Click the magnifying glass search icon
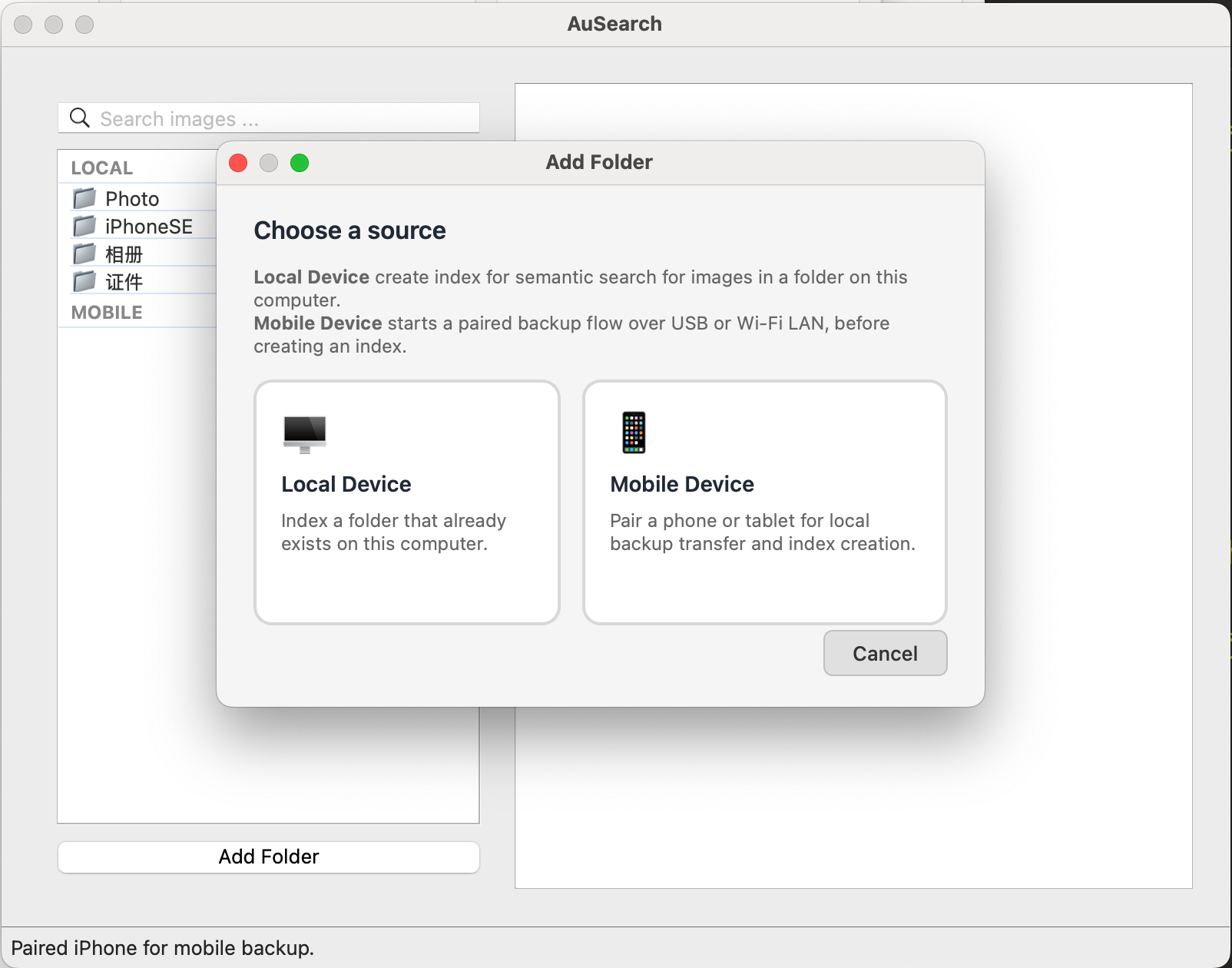 tap(81, 118)
